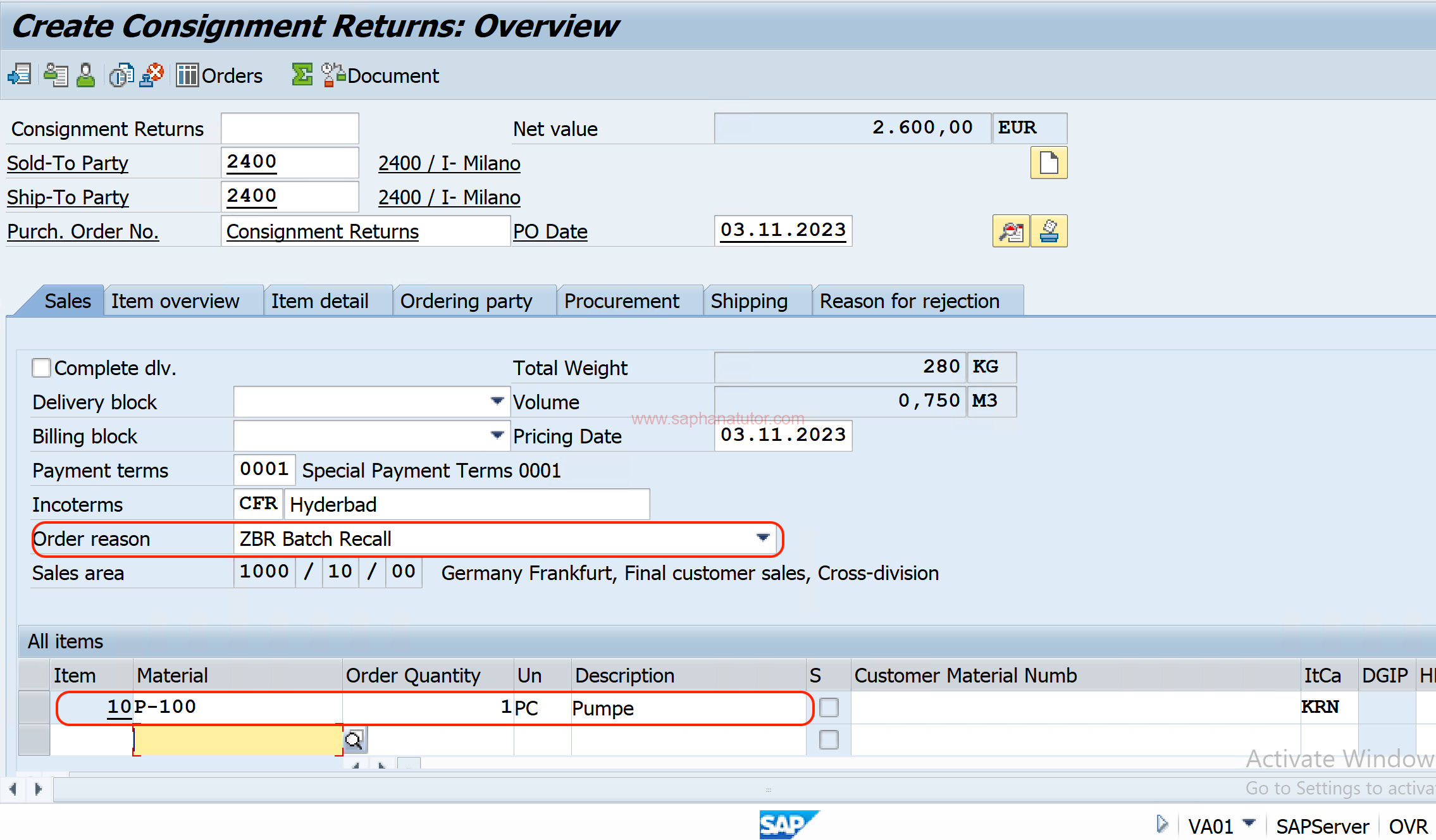The image size is (1436, 840).
Task: Click the blank page icon beside EUR
Action: (x=1048, y=163)
